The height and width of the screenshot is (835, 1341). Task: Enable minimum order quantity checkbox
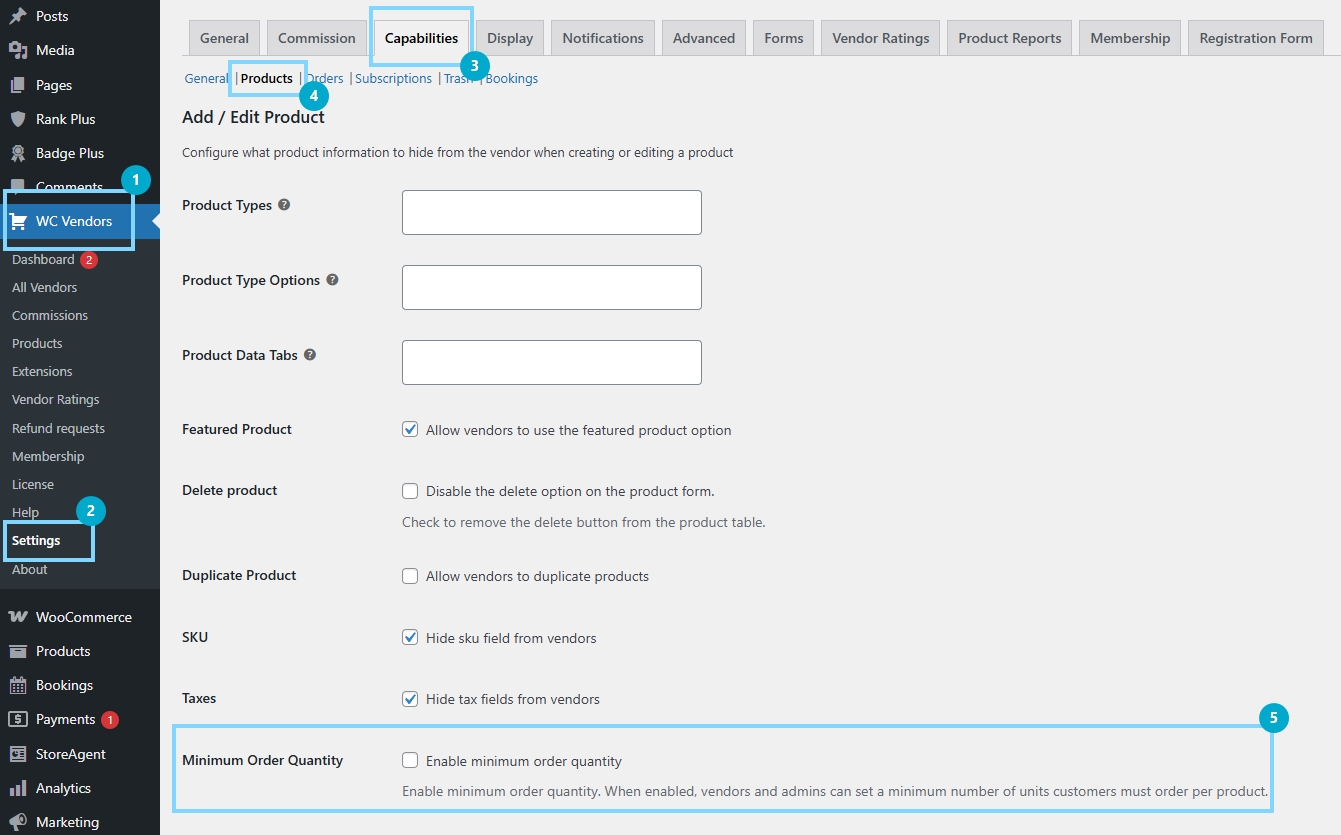[410, 761]
